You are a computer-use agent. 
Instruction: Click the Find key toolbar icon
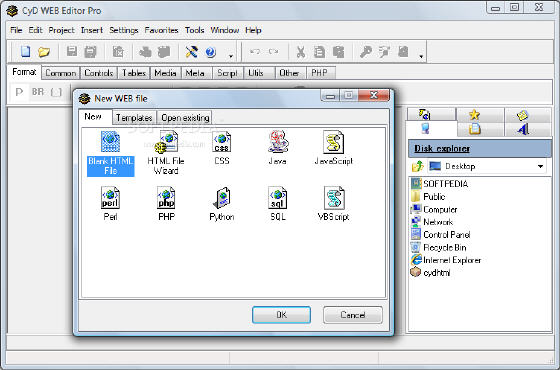coord(365,52)
